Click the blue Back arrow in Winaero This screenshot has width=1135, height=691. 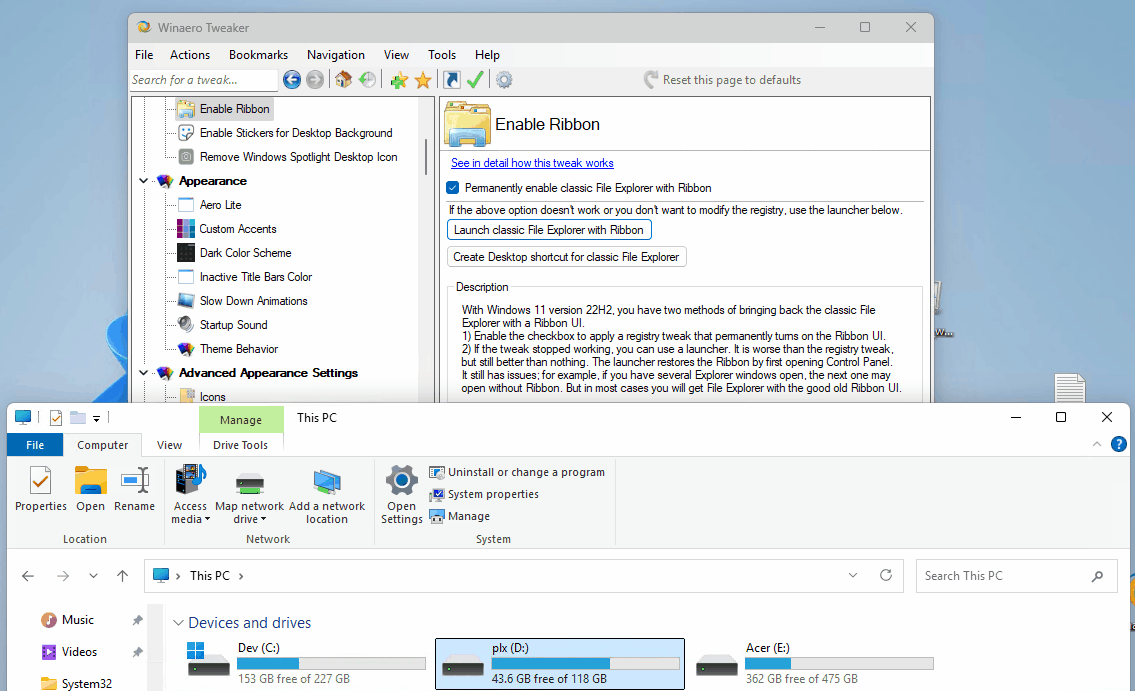tap(292, 80)
